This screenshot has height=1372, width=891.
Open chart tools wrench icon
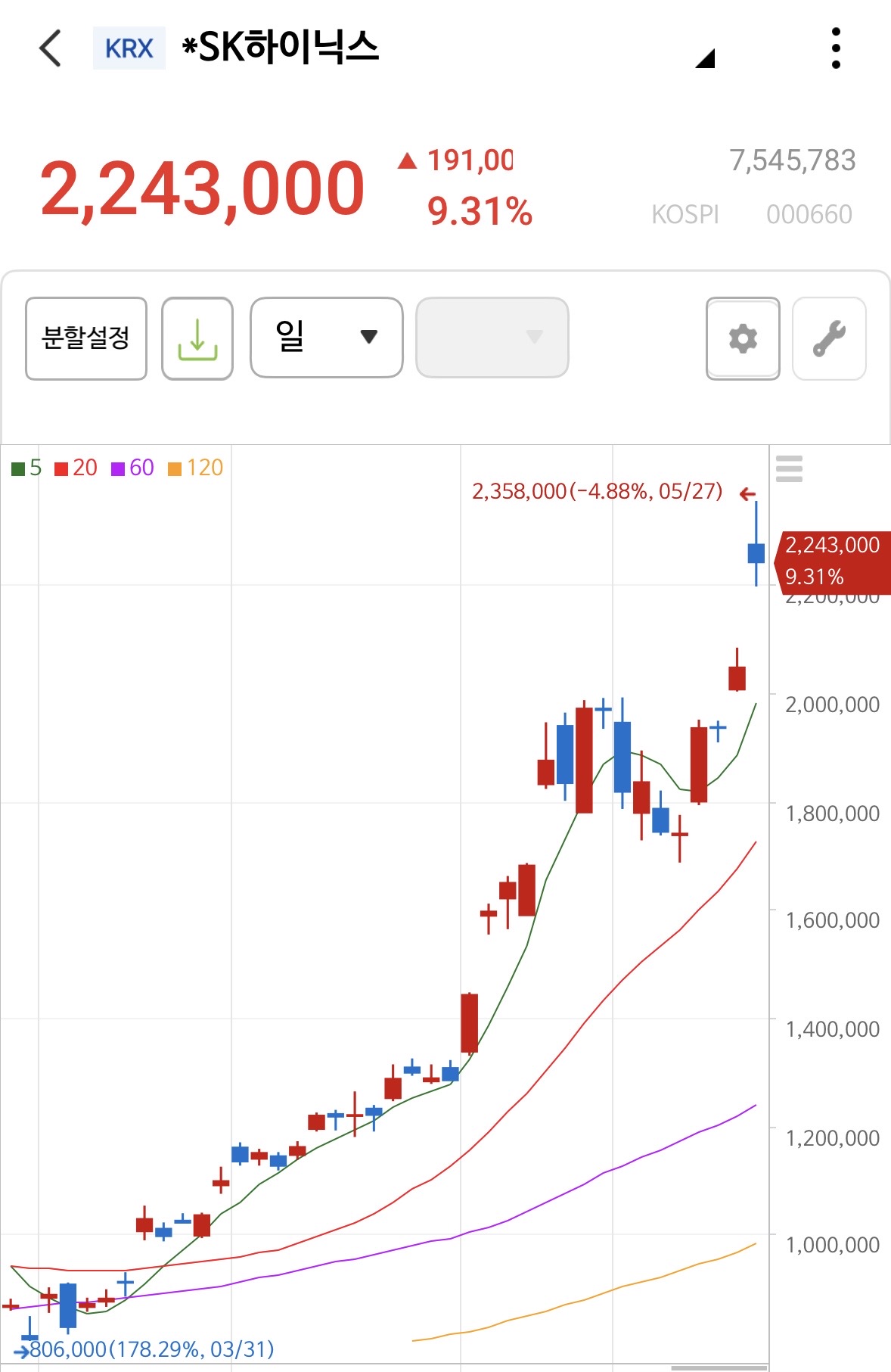point(829,338)
